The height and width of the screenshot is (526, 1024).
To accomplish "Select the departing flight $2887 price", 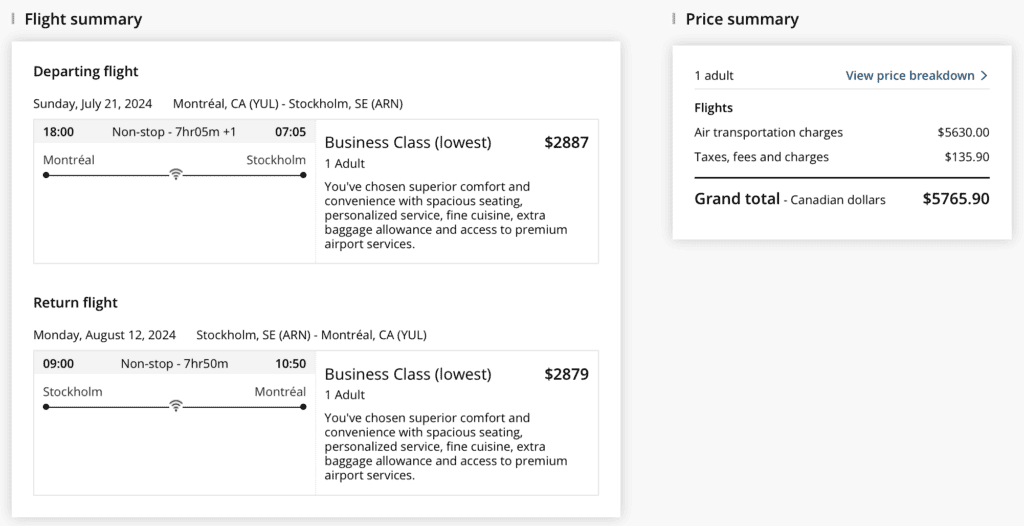I will (x=566, y=142).
